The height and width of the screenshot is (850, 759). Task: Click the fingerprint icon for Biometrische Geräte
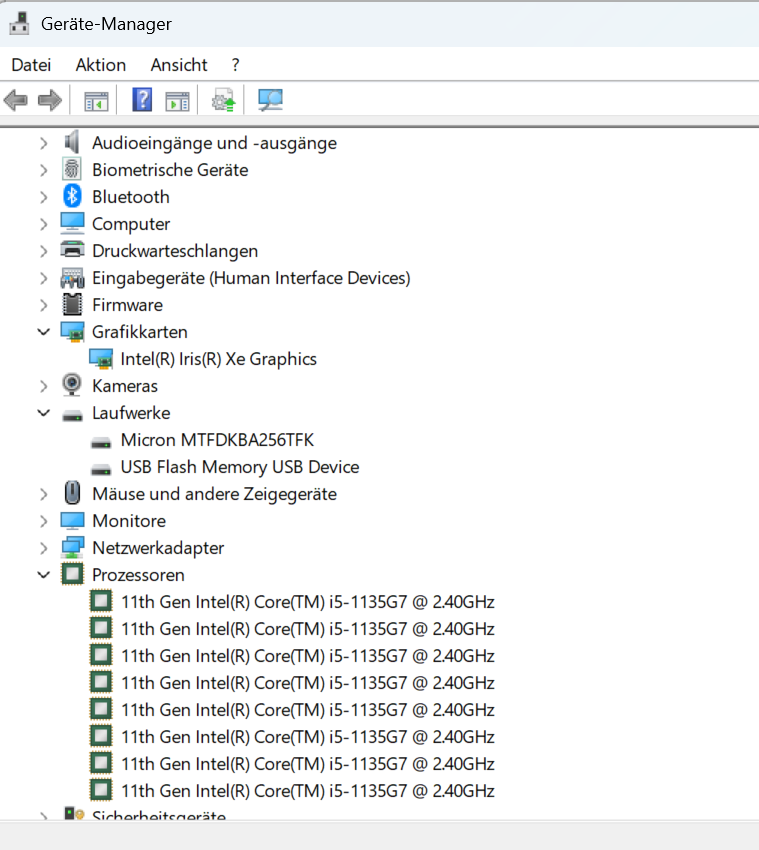(72, 170)
